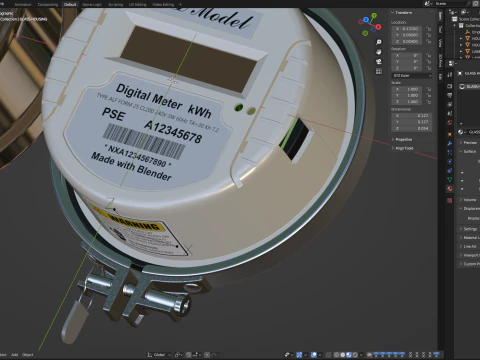Select material preview shading icon
This screenshot has width=480, height=360.
click(349, 355)
